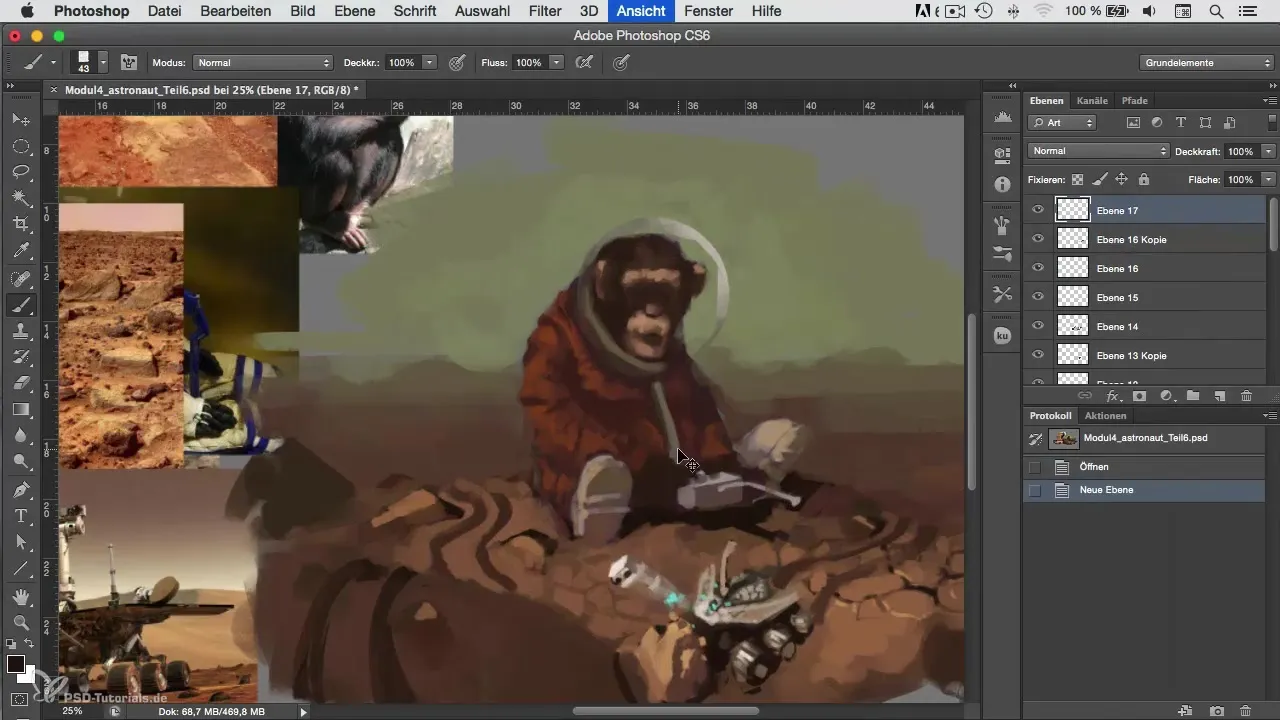Open the Kuler panel icon

tap(1002, 337)
